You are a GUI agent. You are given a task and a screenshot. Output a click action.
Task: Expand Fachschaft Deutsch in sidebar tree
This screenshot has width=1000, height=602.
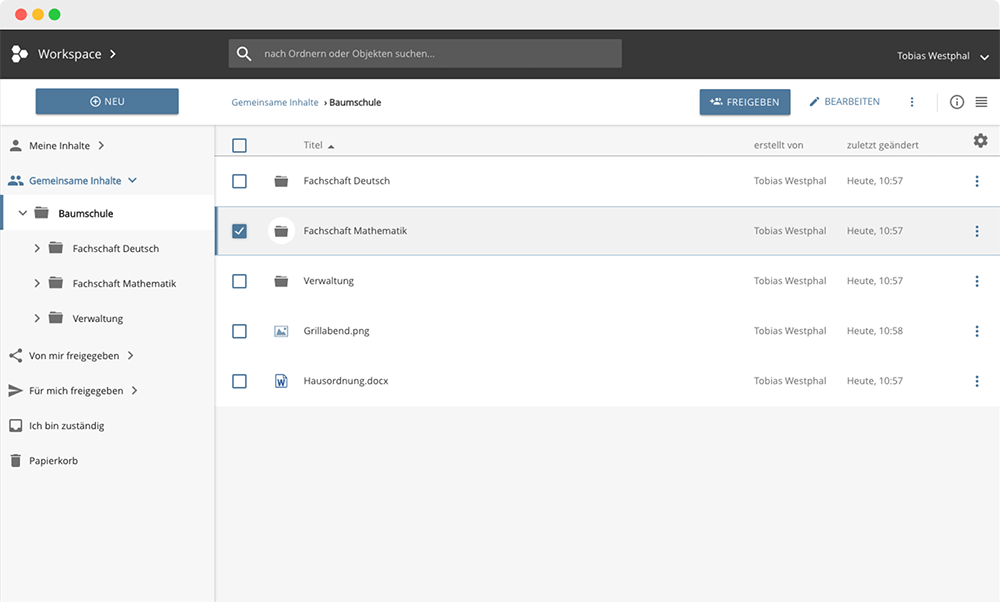tap(37, 248)
